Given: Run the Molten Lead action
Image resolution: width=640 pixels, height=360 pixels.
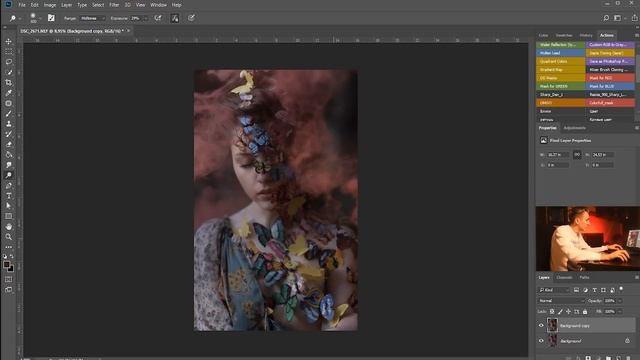Looking at the screenshot, I should click(561, 53).
